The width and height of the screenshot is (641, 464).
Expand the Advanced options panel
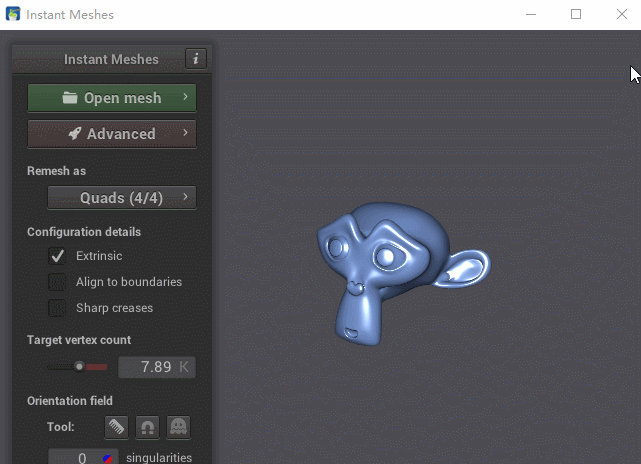click(112, 134)
